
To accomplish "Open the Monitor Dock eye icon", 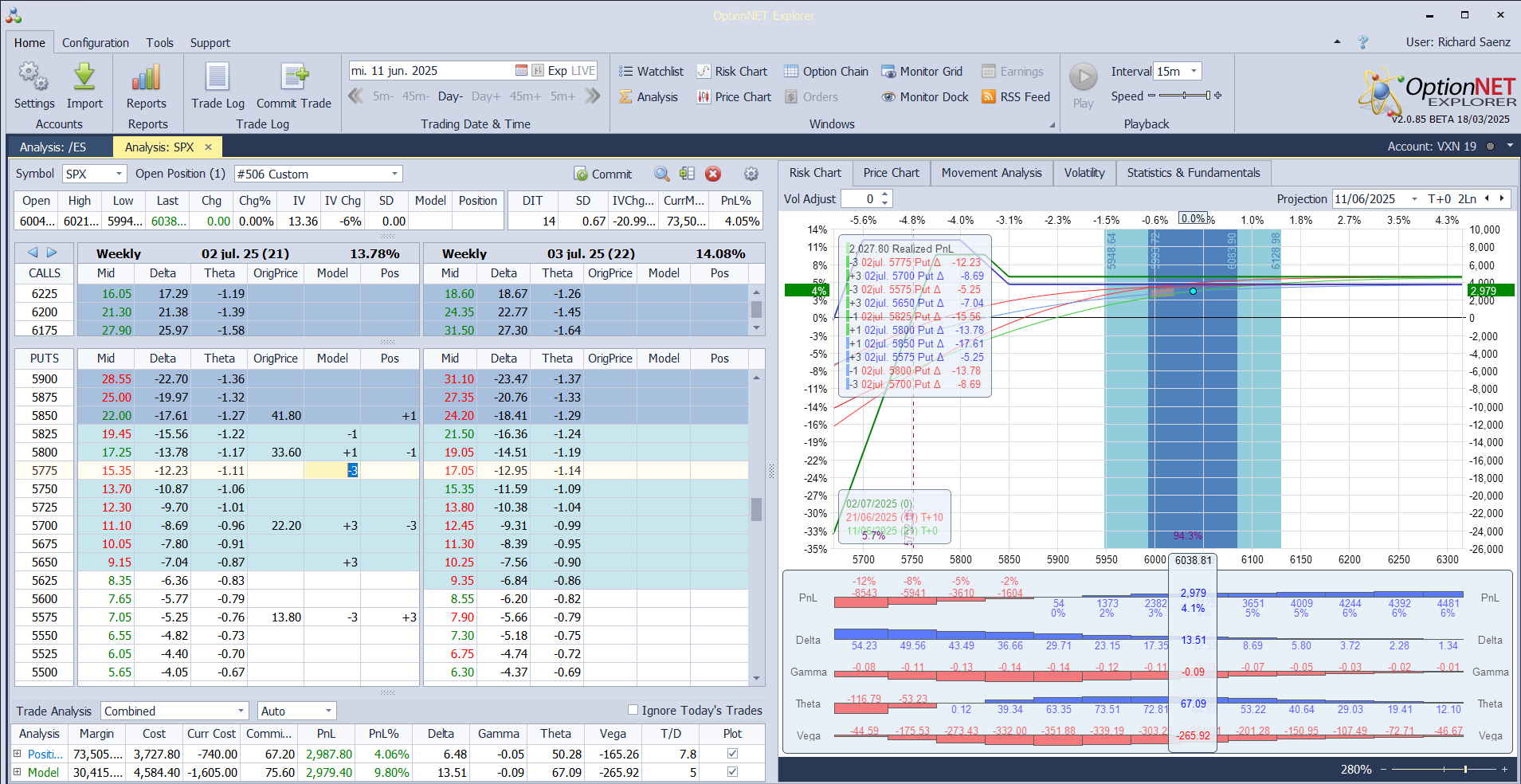I will [x=888, y=97].
